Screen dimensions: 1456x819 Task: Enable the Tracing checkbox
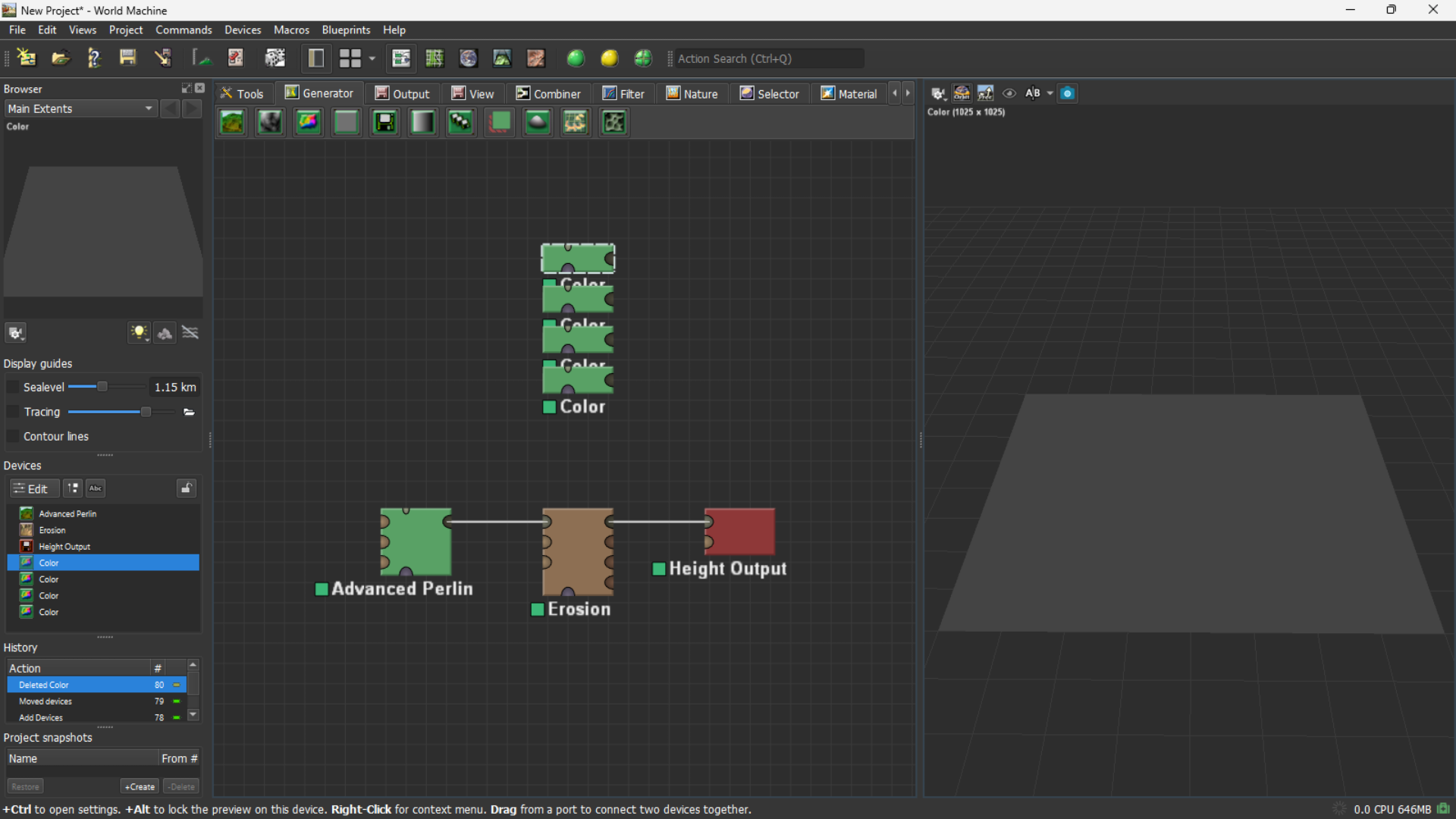[x=13, y=412]
